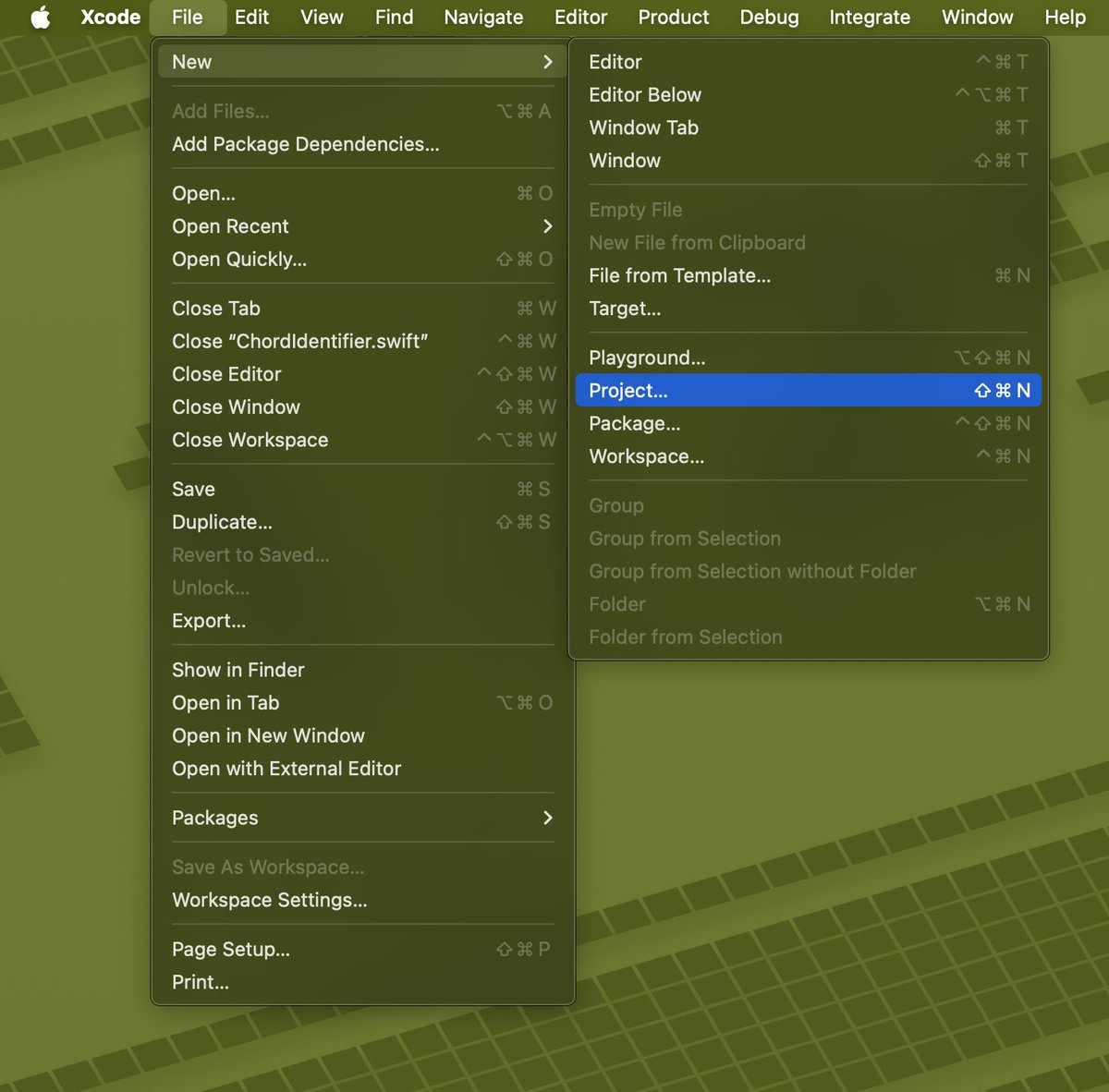Create a new Playground…
This screenshot has width=1109, height=1092.
point(809,358)
